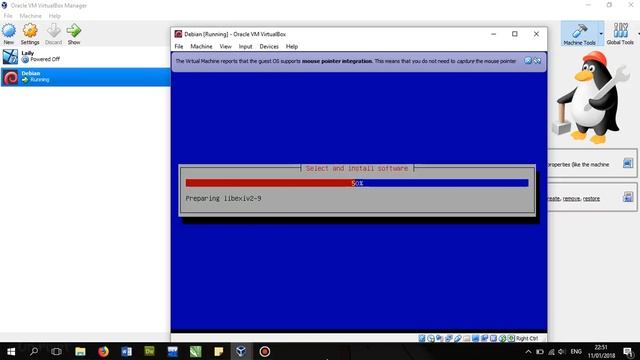The width and height of the screenshot is (640, 360).
Task: Open Dreamweaver from the taskbar
Action: coord(149,351)
